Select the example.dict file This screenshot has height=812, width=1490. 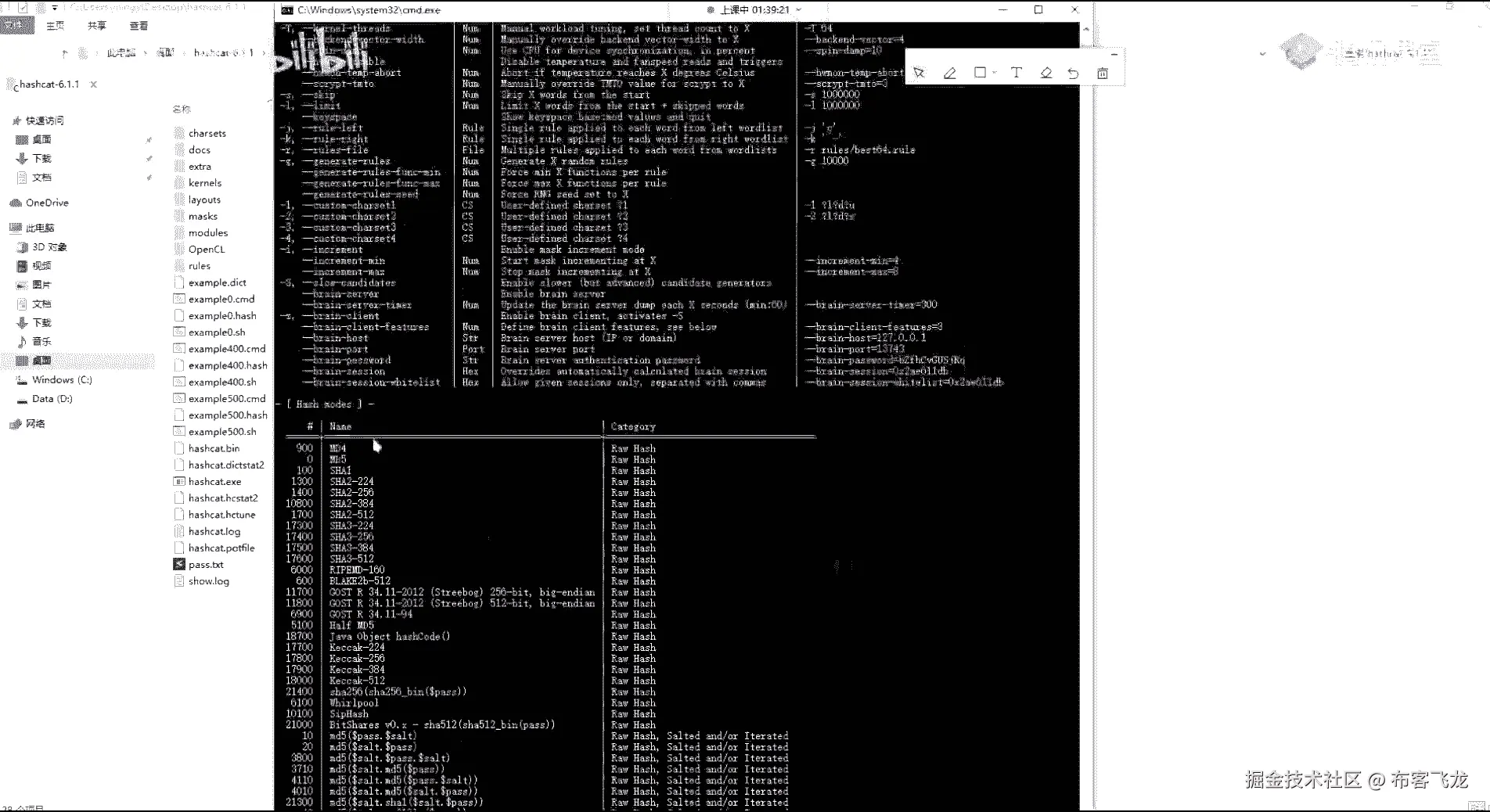[x=217, y=283]
